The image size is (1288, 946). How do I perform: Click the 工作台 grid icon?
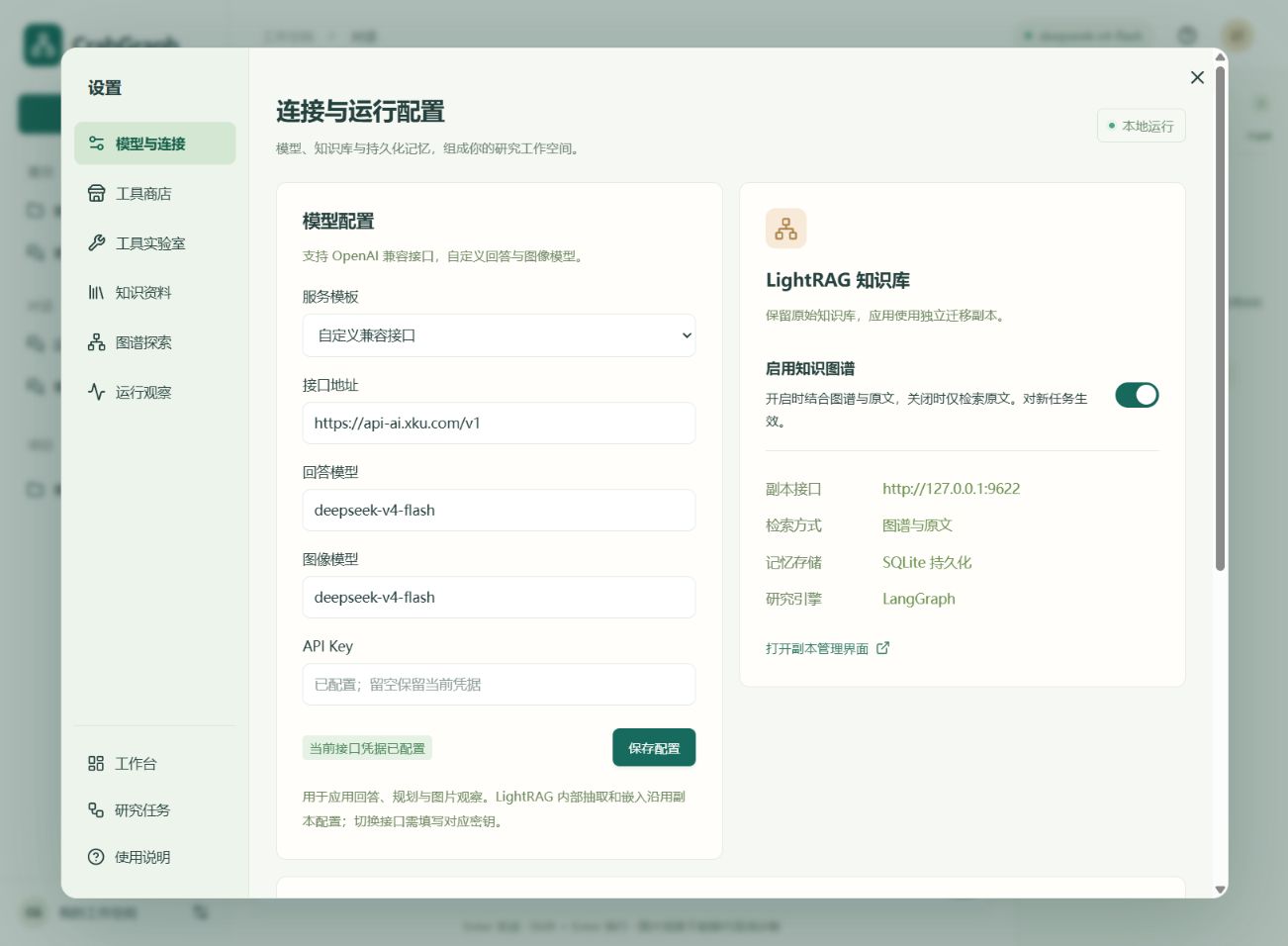point(96,764)
